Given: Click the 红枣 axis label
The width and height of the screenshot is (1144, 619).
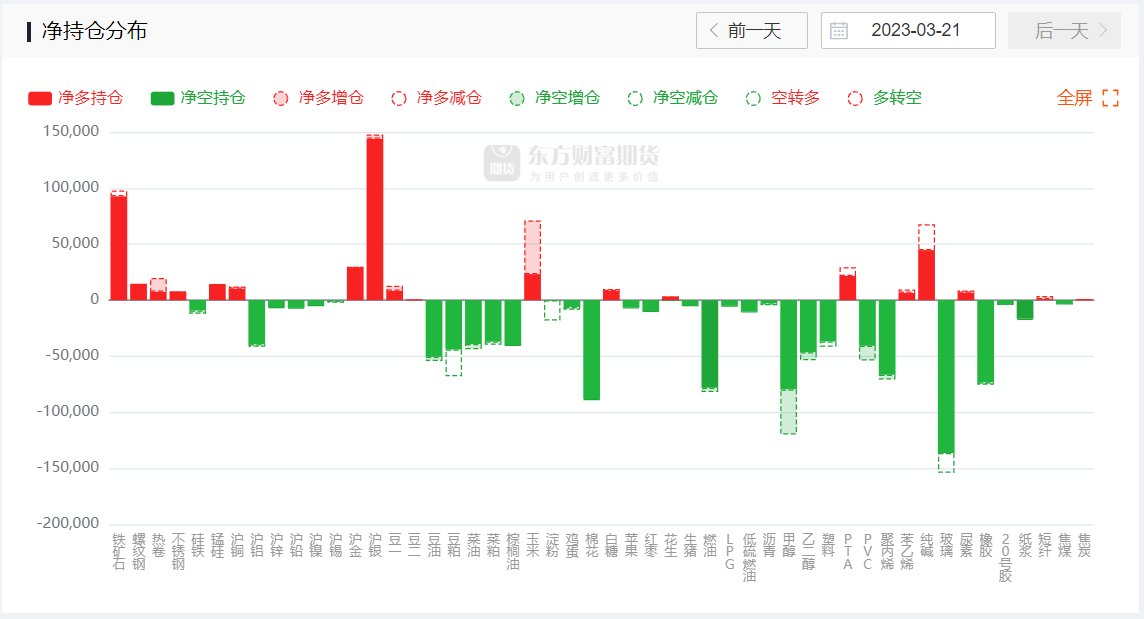Looking at the screenshot, I should pyautogui.click(x=650, y=545).
